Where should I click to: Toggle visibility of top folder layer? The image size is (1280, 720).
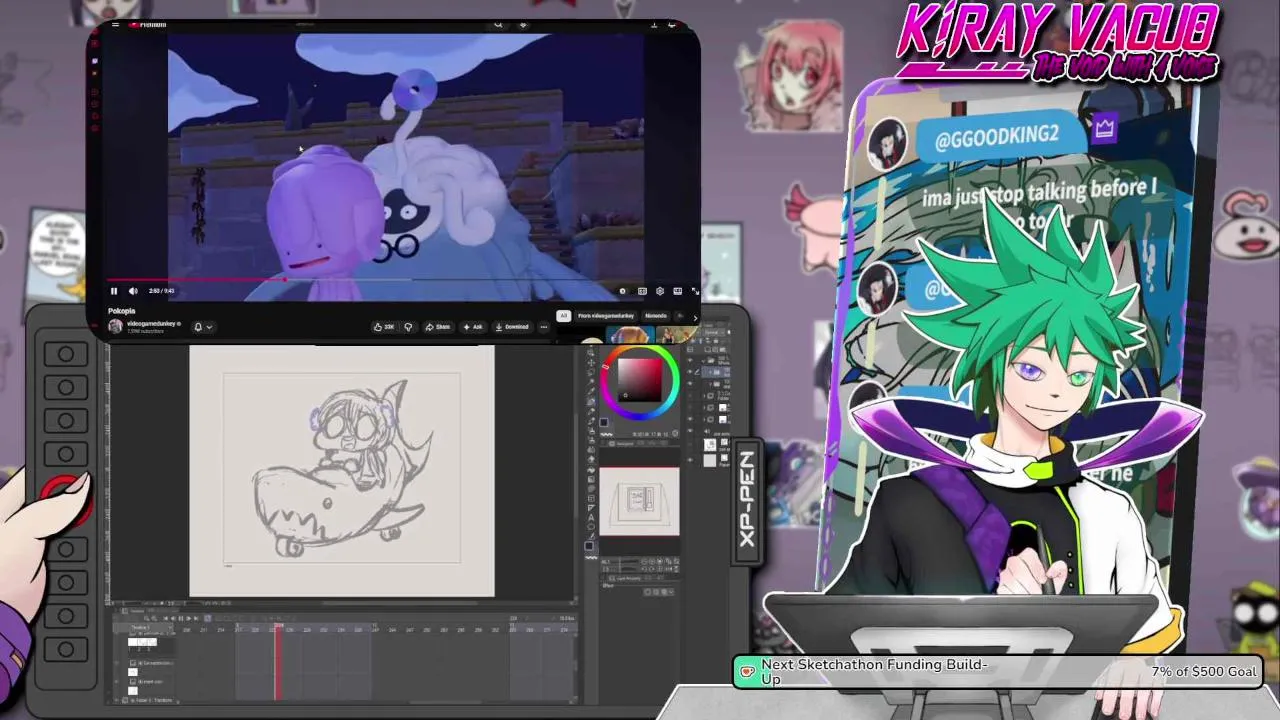pyautogui.click(x=690, y=360)
